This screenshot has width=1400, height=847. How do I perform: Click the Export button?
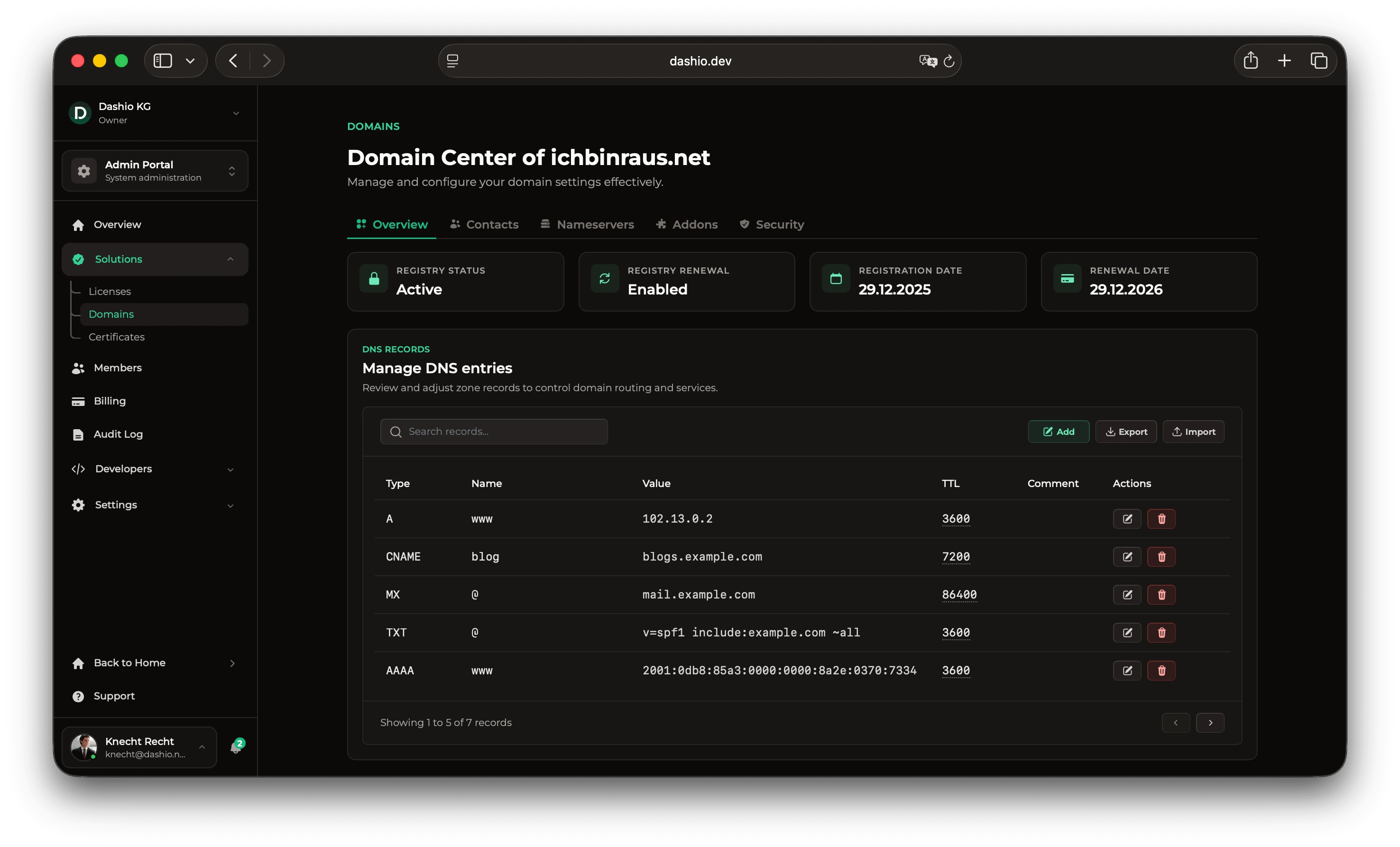[1126, 432]
